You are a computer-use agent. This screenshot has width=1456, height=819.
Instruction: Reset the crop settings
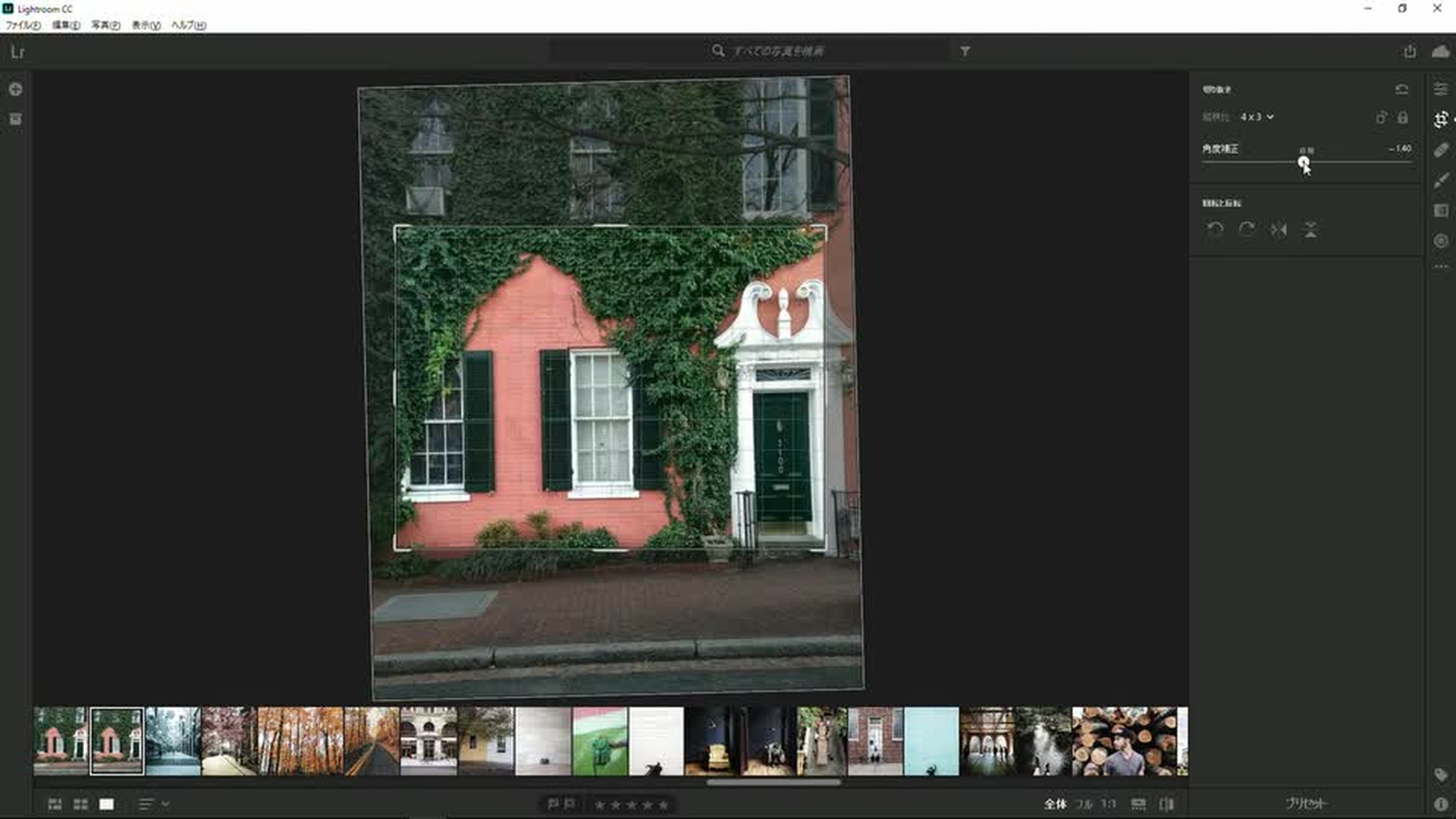[x=1401, y=89]
